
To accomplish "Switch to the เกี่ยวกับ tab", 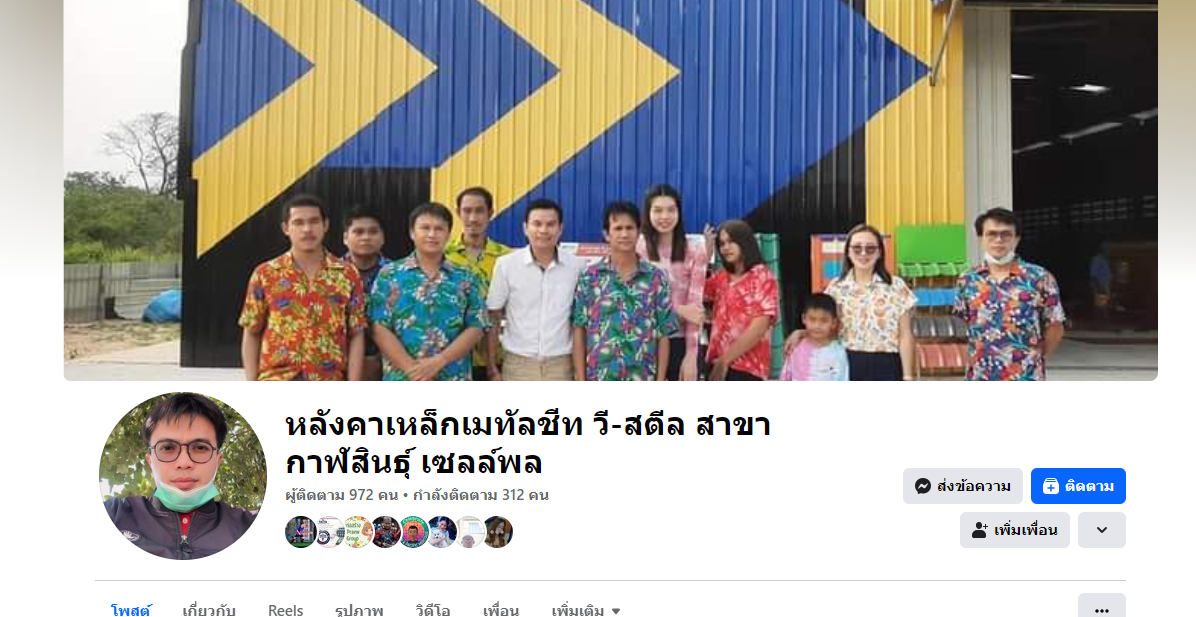I will (x=209, y=610).
